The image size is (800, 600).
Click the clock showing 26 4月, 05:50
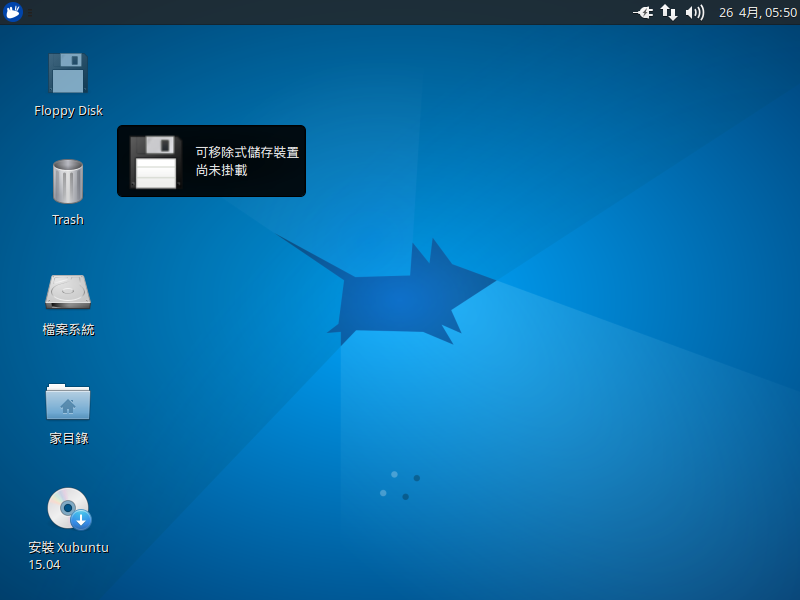click(758, 12)
